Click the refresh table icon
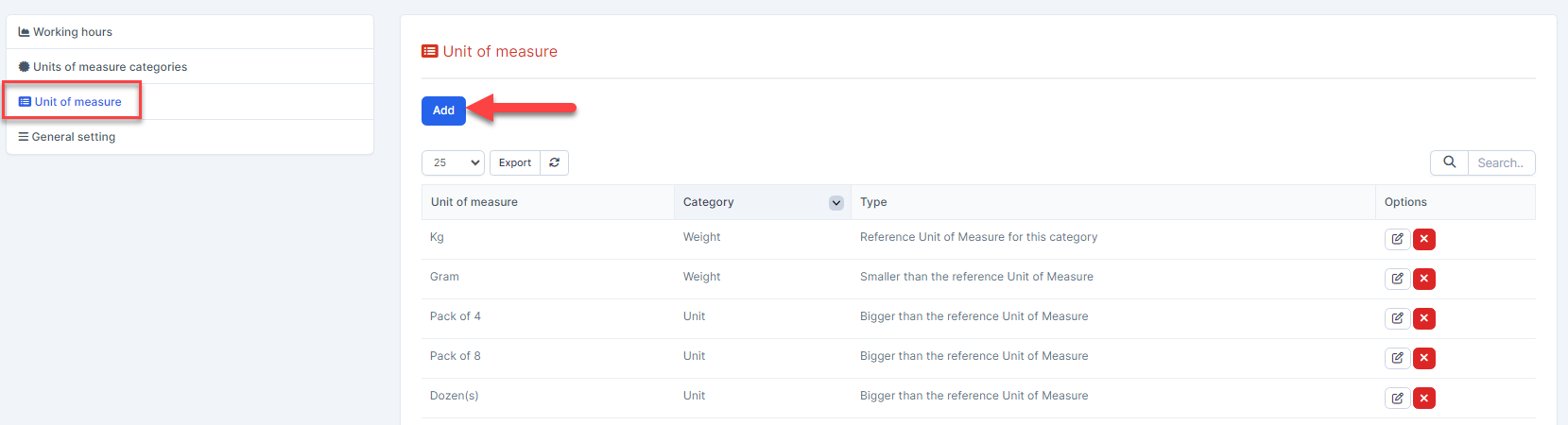 554,162
